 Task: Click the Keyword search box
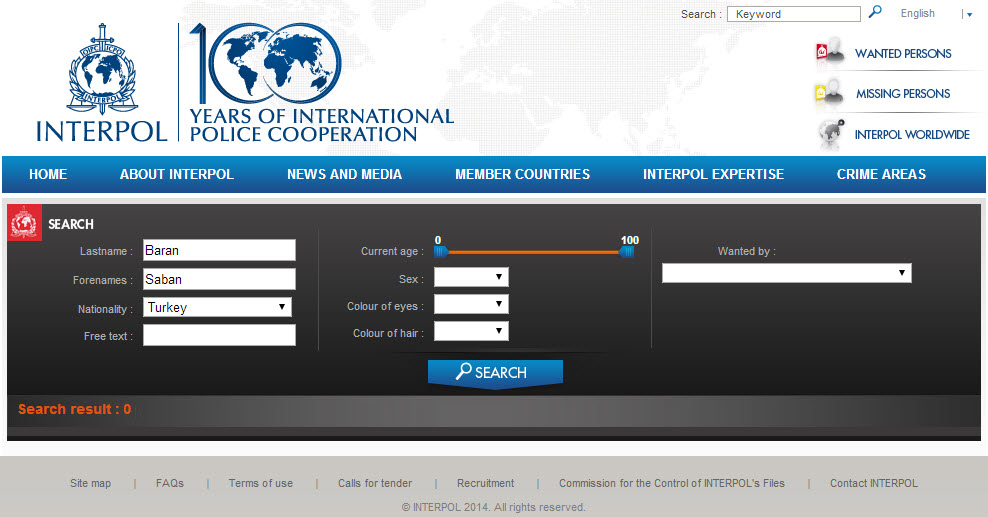click(794, 14)
